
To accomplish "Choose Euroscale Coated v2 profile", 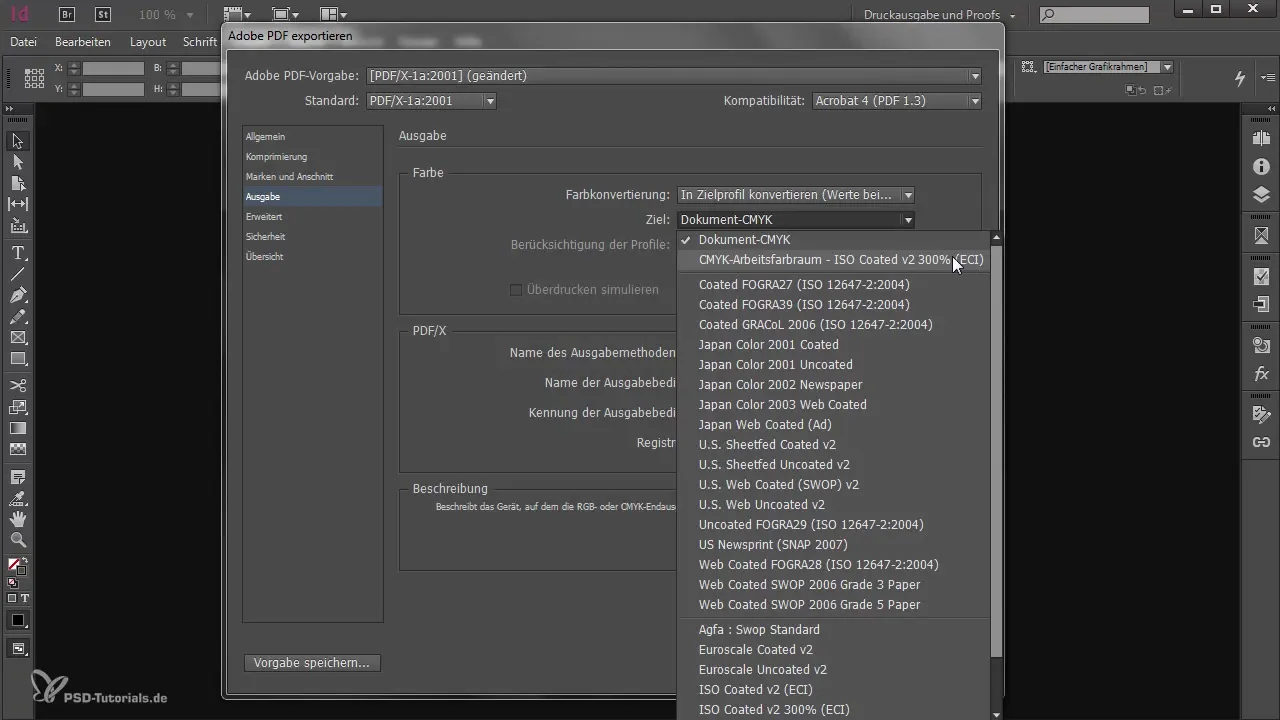I will (833, 650).
